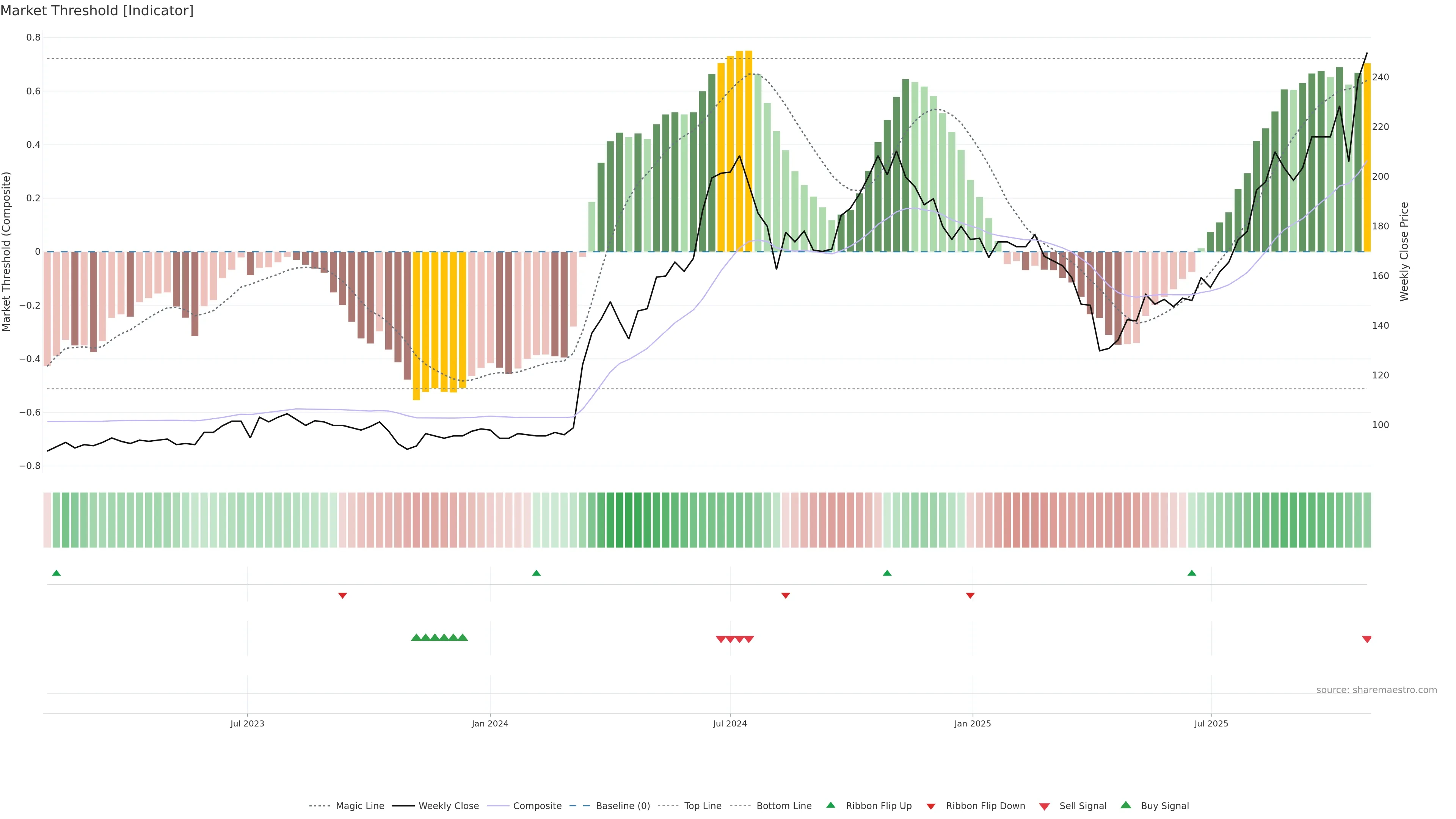The image size is (1456, 819).
Task: Toggle Magic Line in the legend
Action: coord(359,806)
